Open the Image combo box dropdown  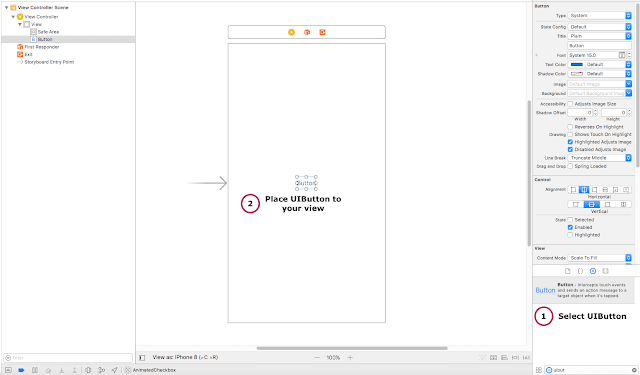point(629,84)
